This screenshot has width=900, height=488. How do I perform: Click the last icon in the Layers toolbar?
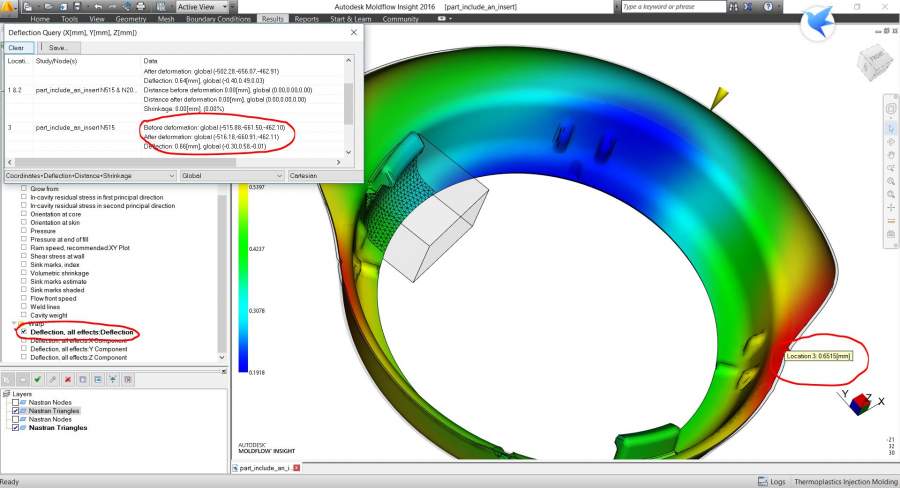(x=128, y=379)
